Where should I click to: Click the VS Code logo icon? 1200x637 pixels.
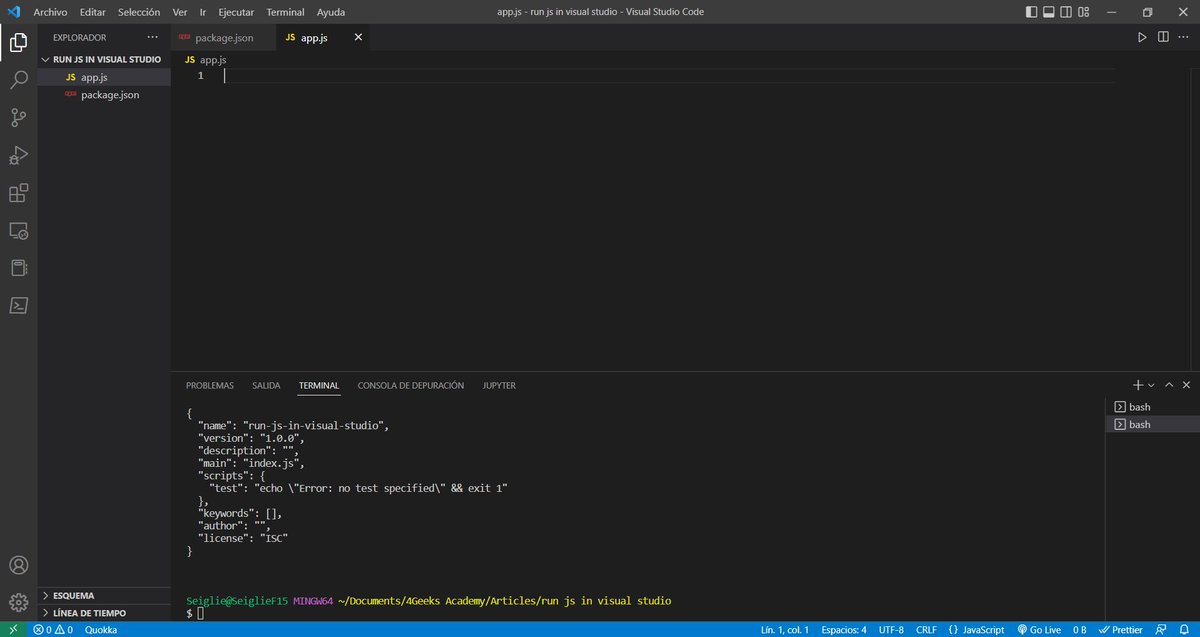(14, 12)
